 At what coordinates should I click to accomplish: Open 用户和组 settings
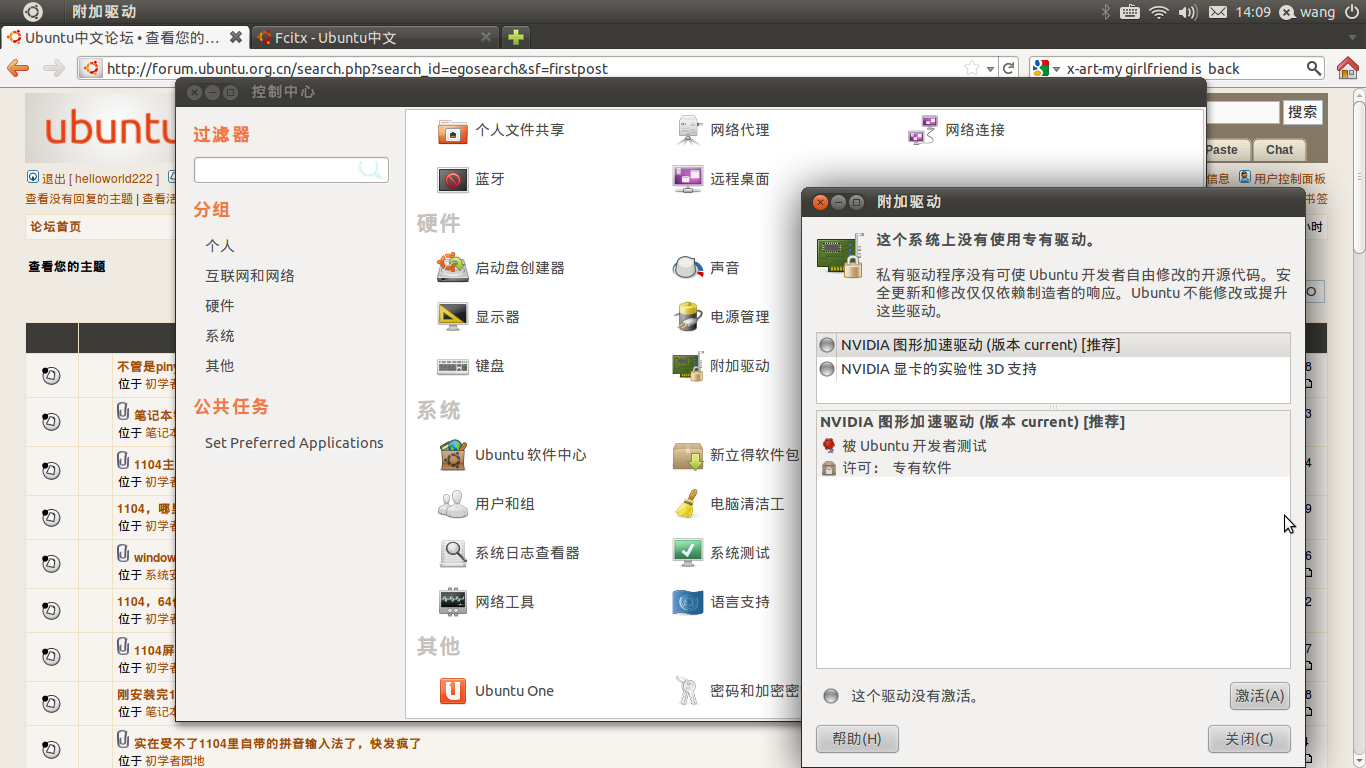(x=486, y=504)
